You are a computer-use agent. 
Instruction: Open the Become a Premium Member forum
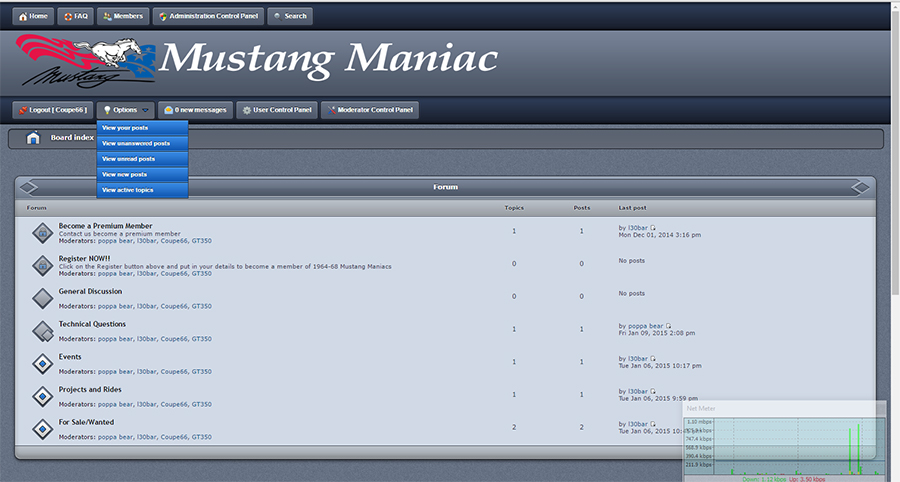(105, 226)
